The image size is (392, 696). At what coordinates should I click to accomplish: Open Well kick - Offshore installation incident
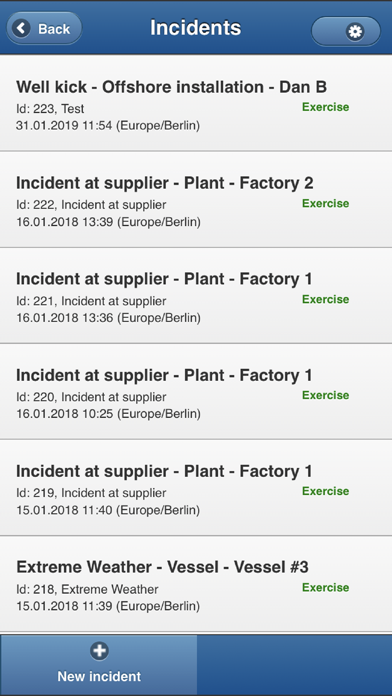196,103
